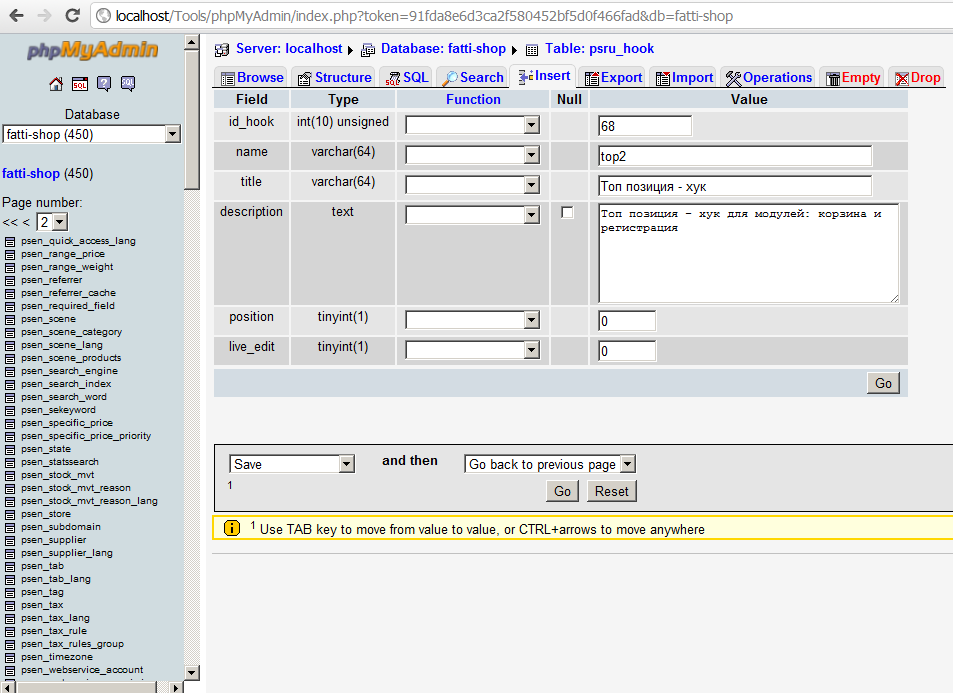Open the Export tab
Image resolution: width=953 pixels, height=693 pixels.
point(613,77)
